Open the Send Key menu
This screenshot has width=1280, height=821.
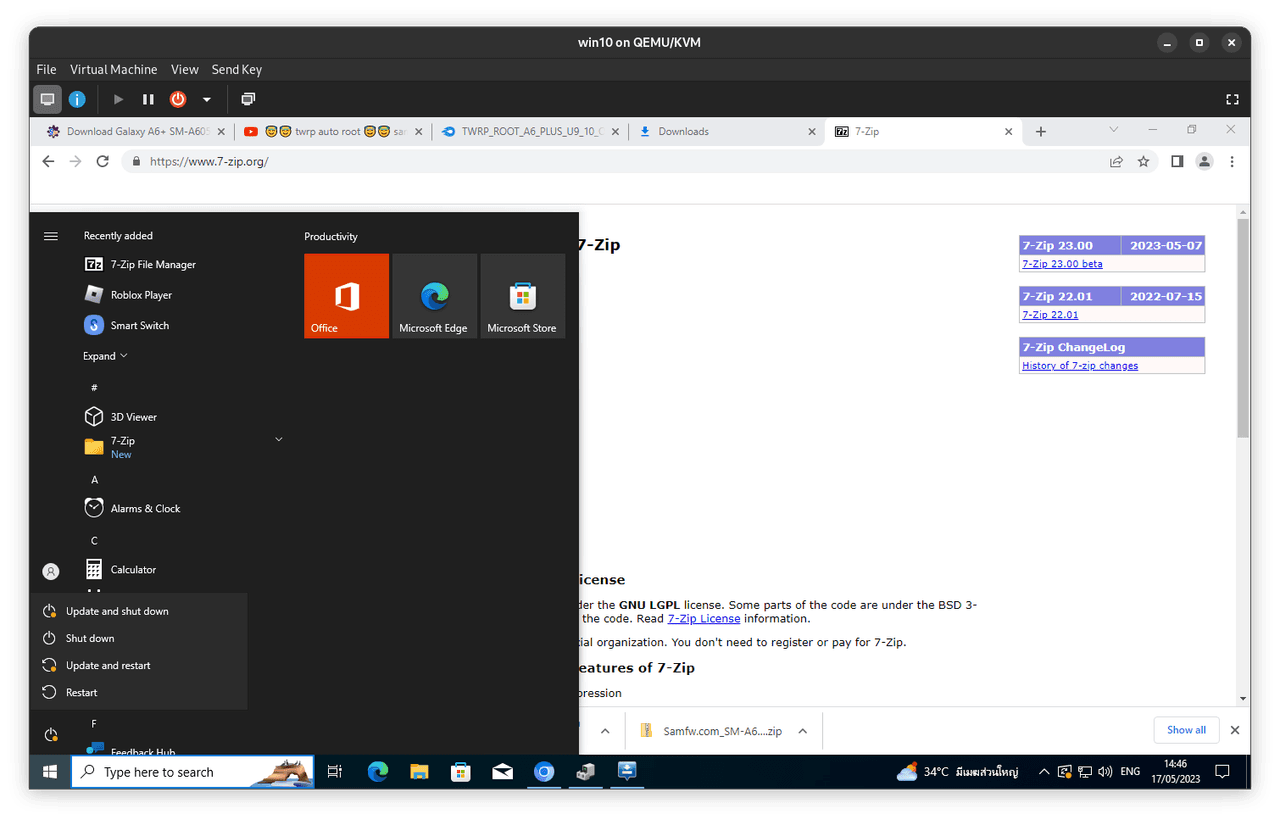click(x=236, y=69)
